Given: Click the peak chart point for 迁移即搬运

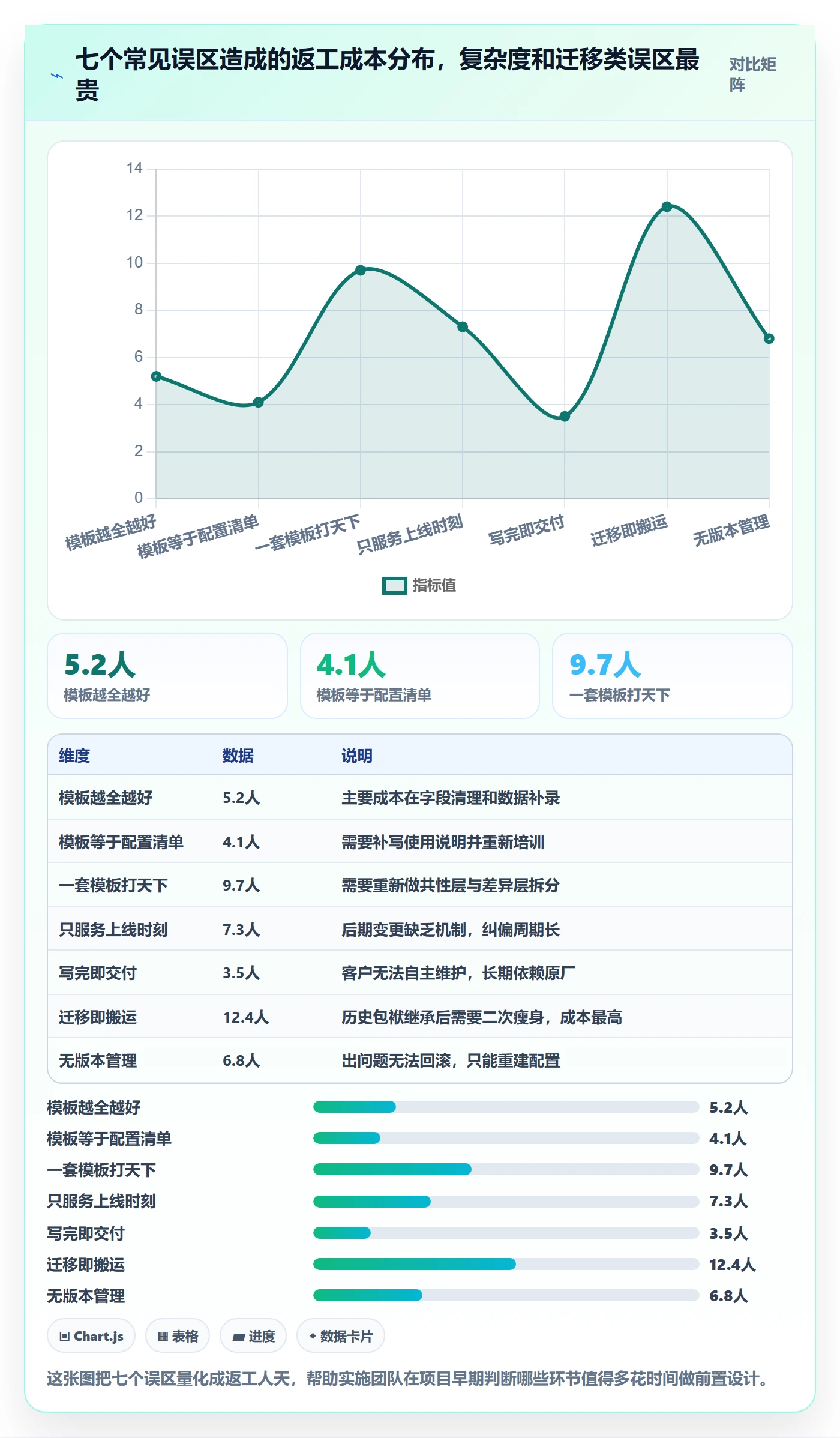Looking at the screenshot, I should coord(667,207).
